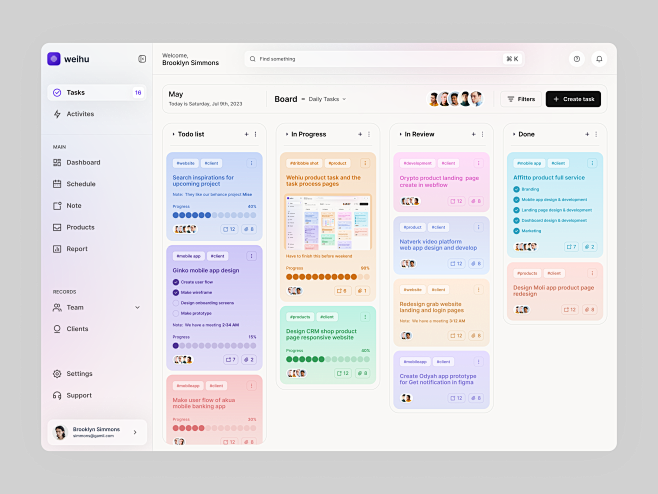Check Design onboarding screens subtask

point(176,303)
